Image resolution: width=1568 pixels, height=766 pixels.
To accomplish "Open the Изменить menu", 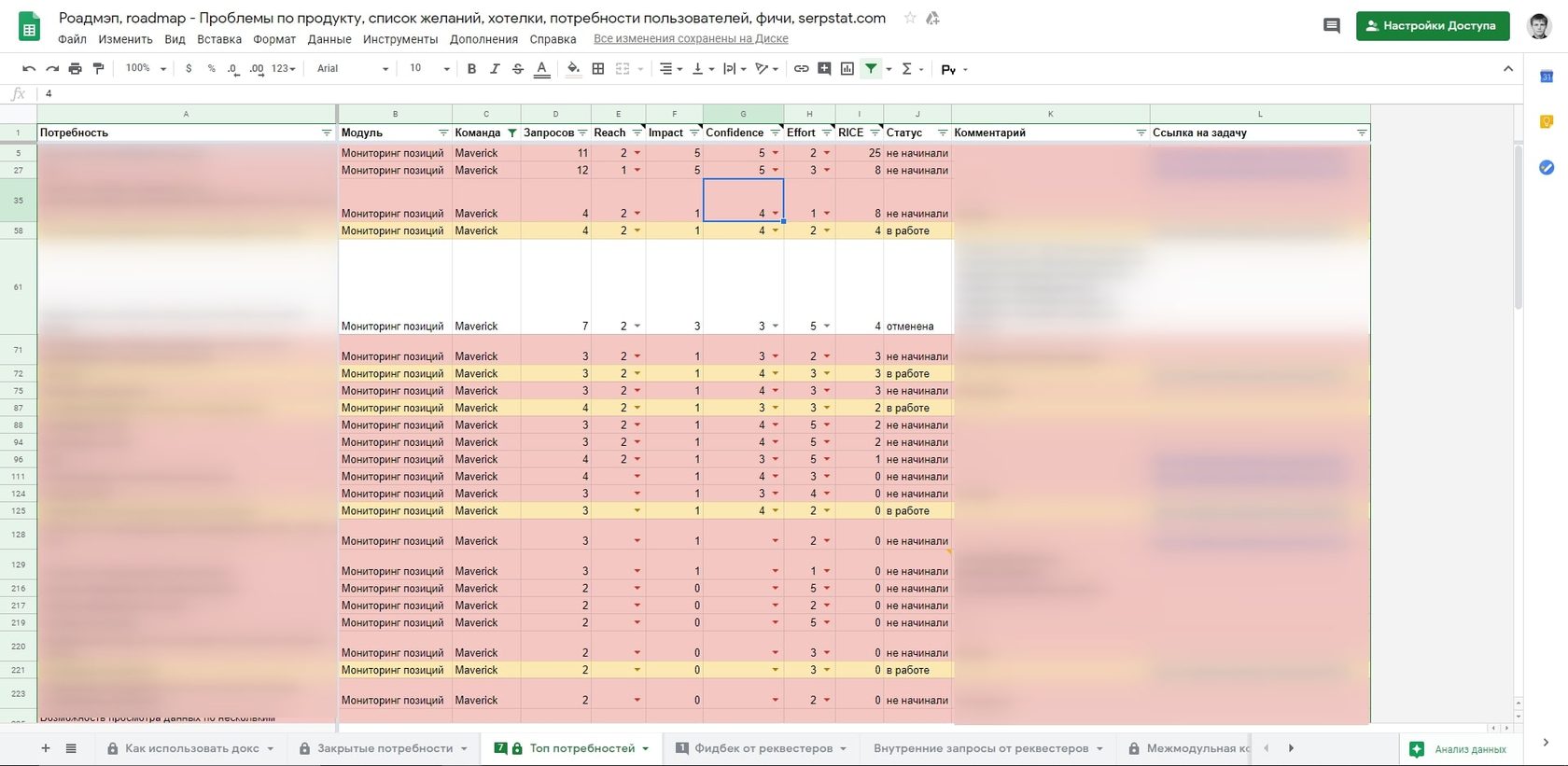I will coord(125,39).
